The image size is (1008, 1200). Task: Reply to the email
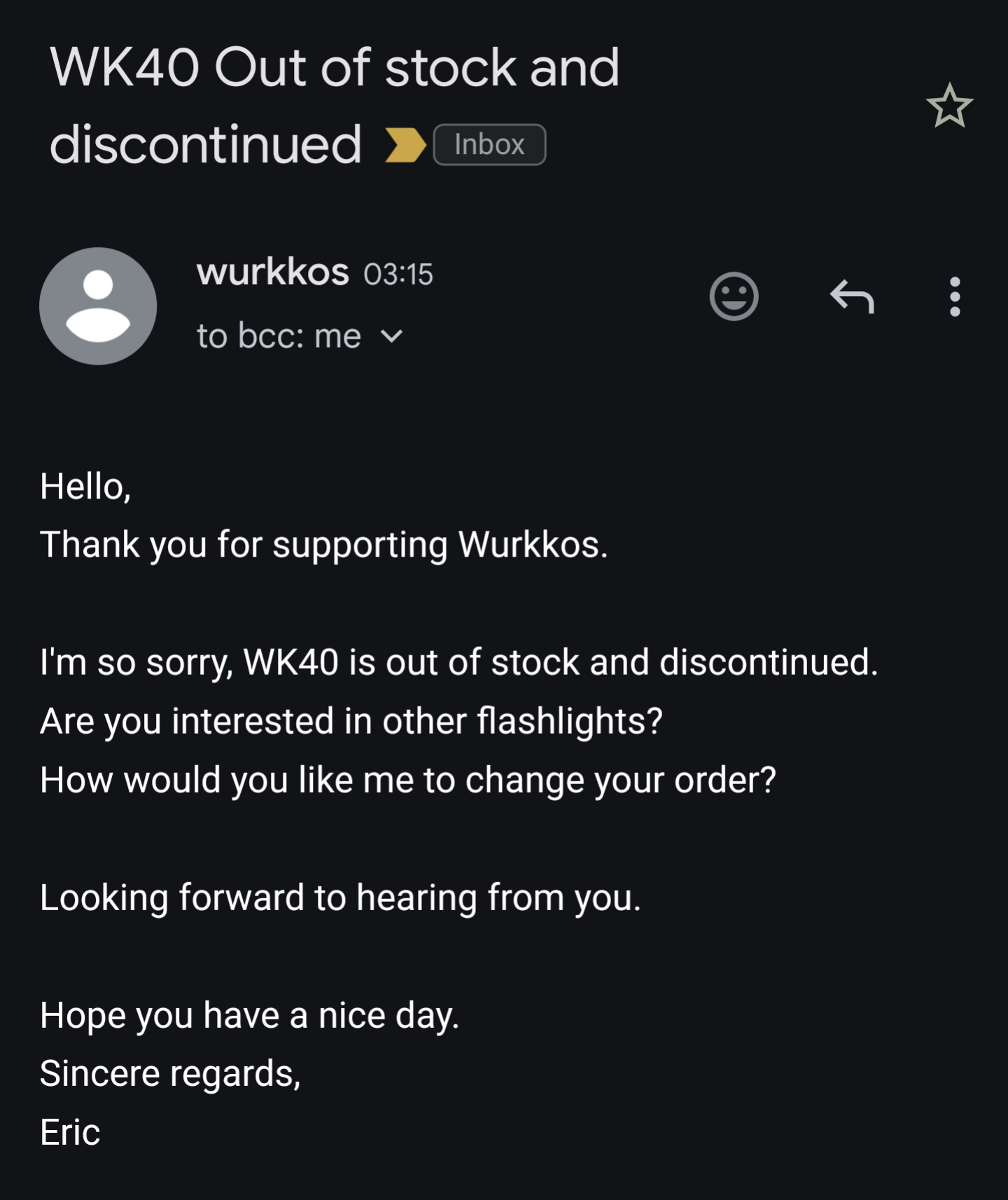point(852,296)
